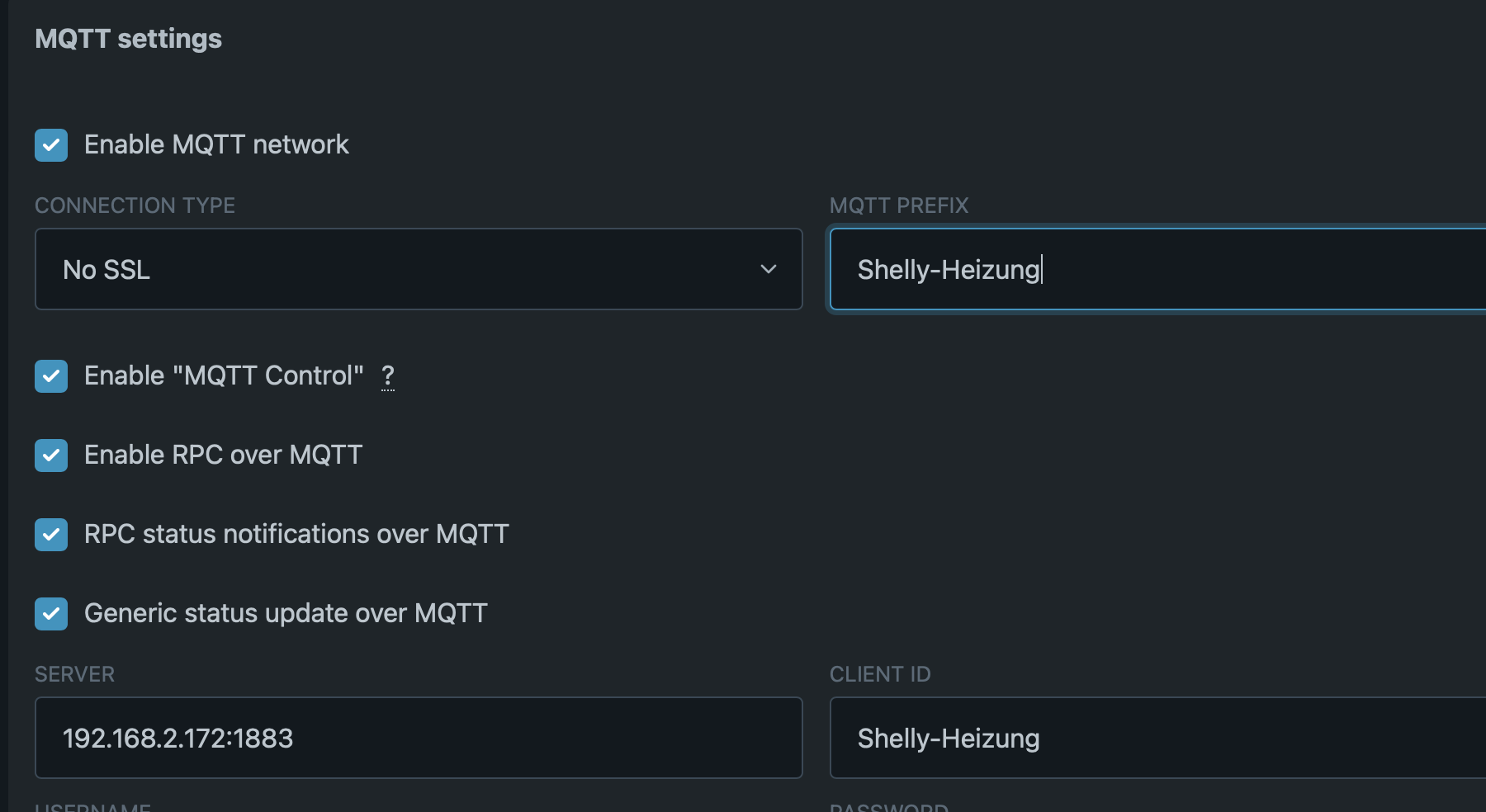Click the chevron arrow in the connection type box
The width and height of the screenshot is (1486, 812).
[x=769, y=269]
